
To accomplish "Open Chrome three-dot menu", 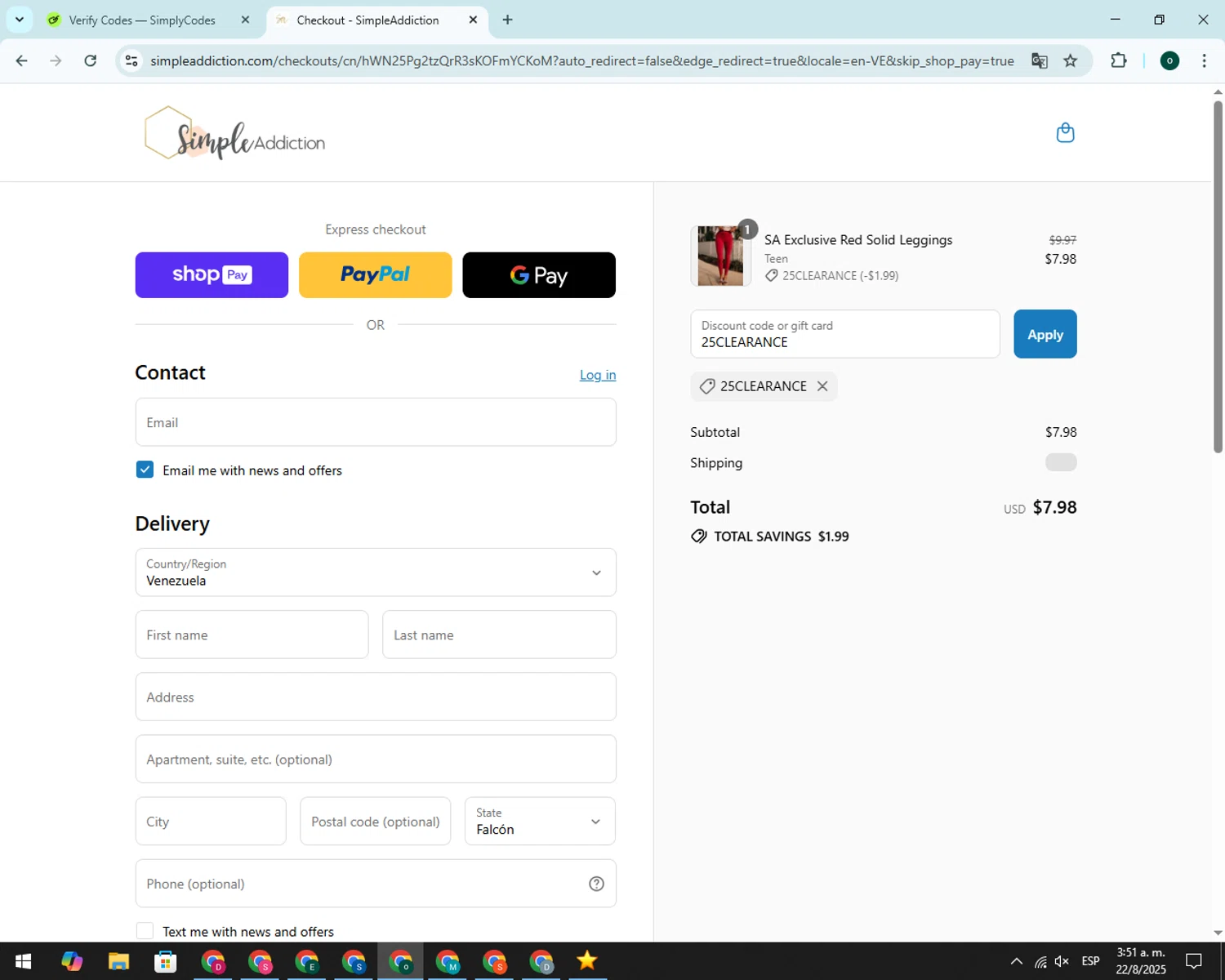I will pyautogui.click(x=1204, y=60).
